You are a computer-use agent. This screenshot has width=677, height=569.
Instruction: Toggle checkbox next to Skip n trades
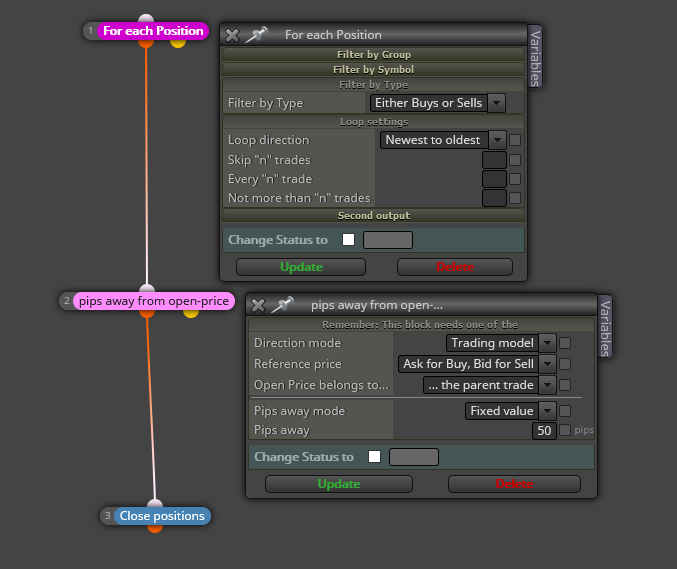(x=515, y=160)
